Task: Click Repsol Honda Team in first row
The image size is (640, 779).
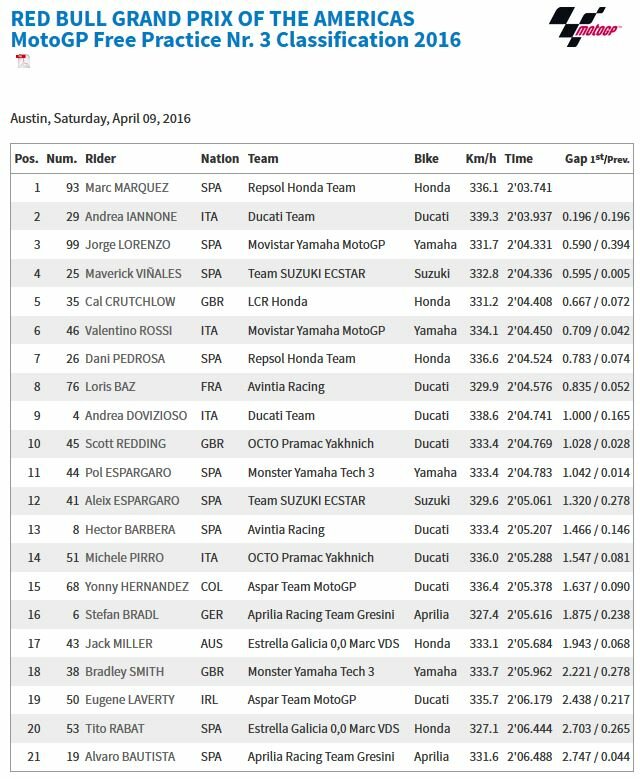Action: click(x=302, y=188)
